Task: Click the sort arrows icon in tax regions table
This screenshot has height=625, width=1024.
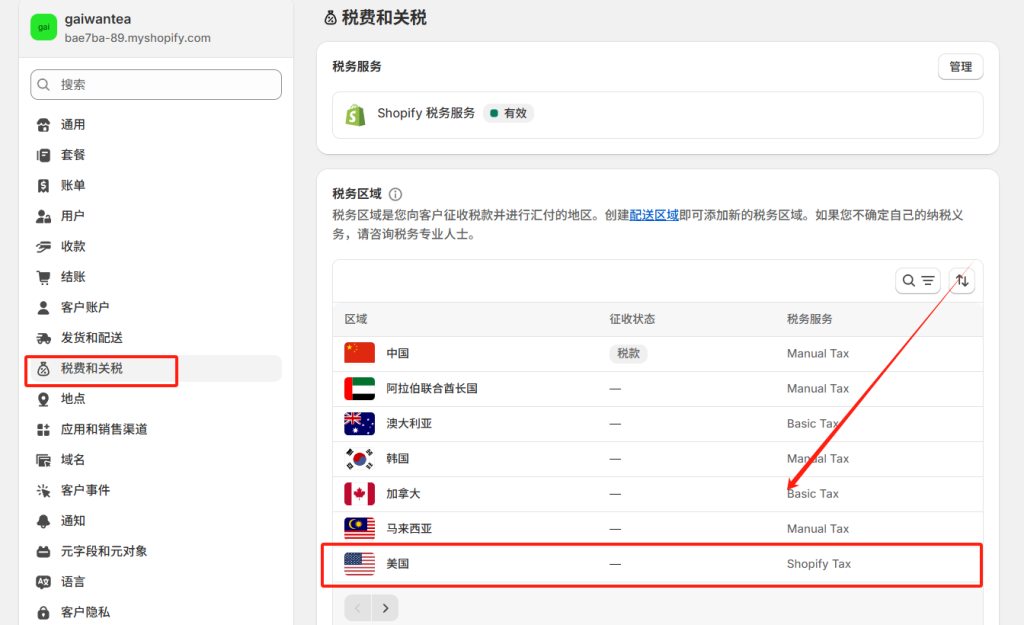Action: (x=961, y=280)
